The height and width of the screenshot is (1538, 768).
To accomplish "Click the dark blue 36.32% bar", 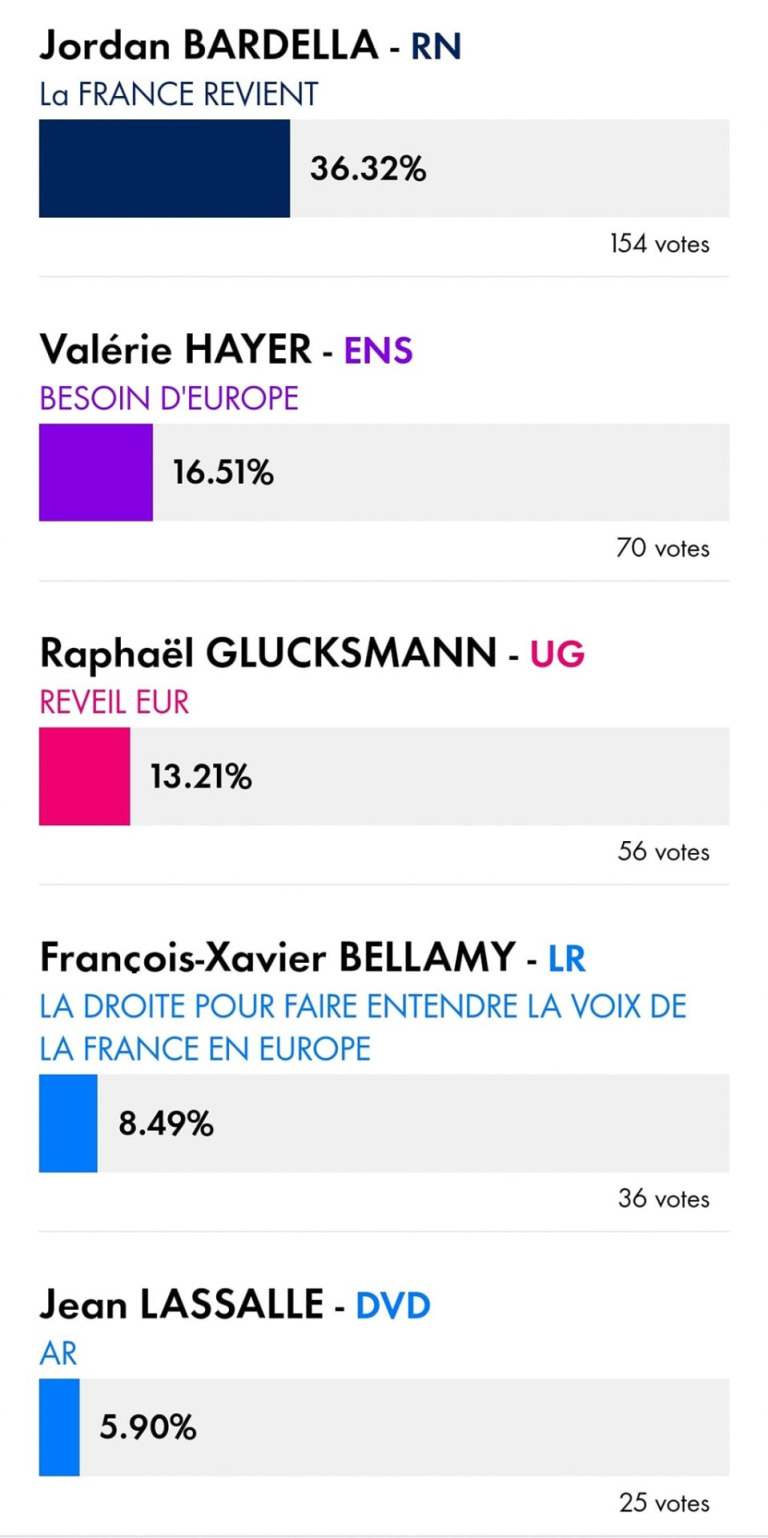I will pos(165,168).
